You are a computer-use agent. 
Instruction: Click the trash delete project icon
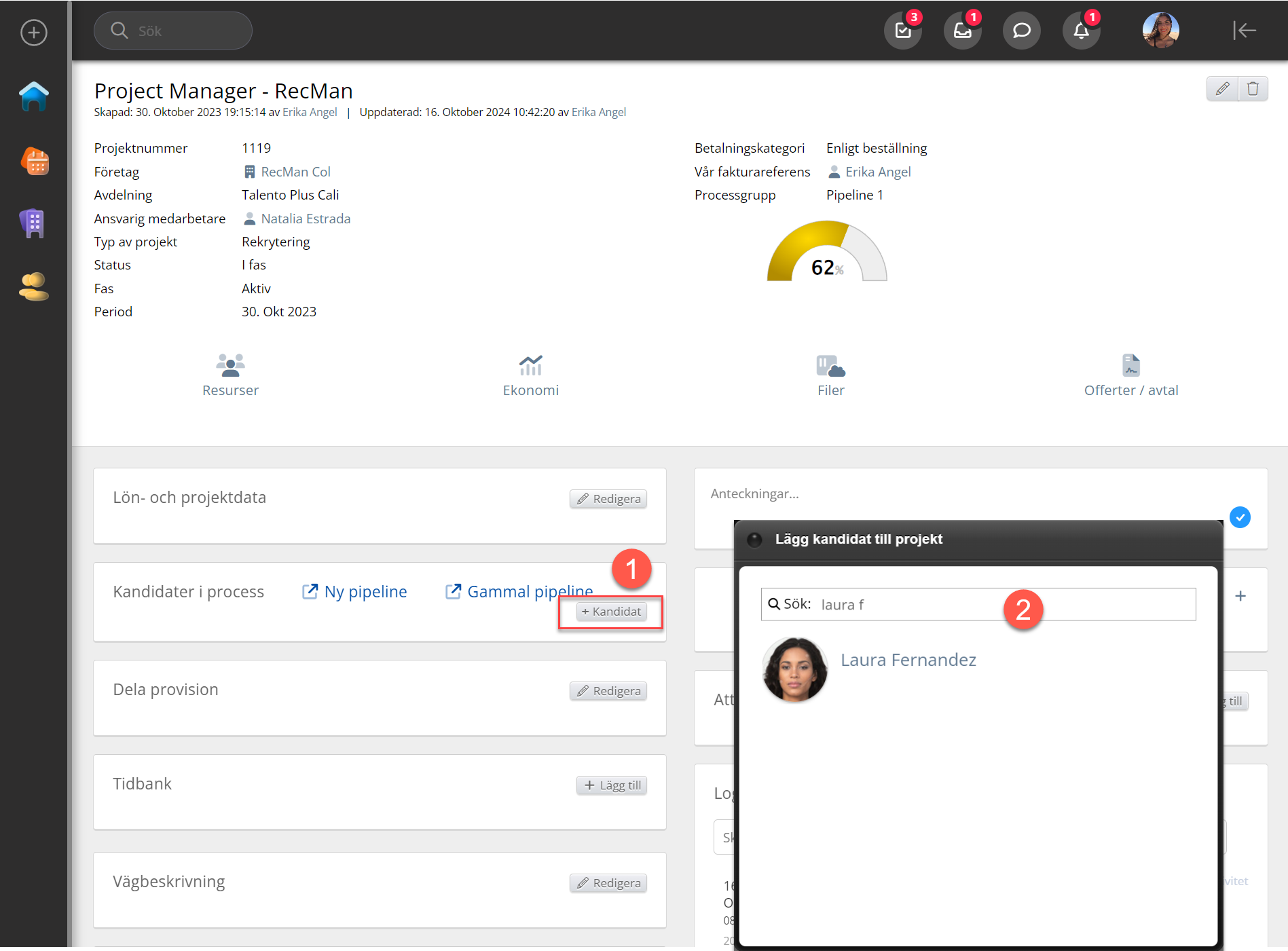pos(1253,89)
